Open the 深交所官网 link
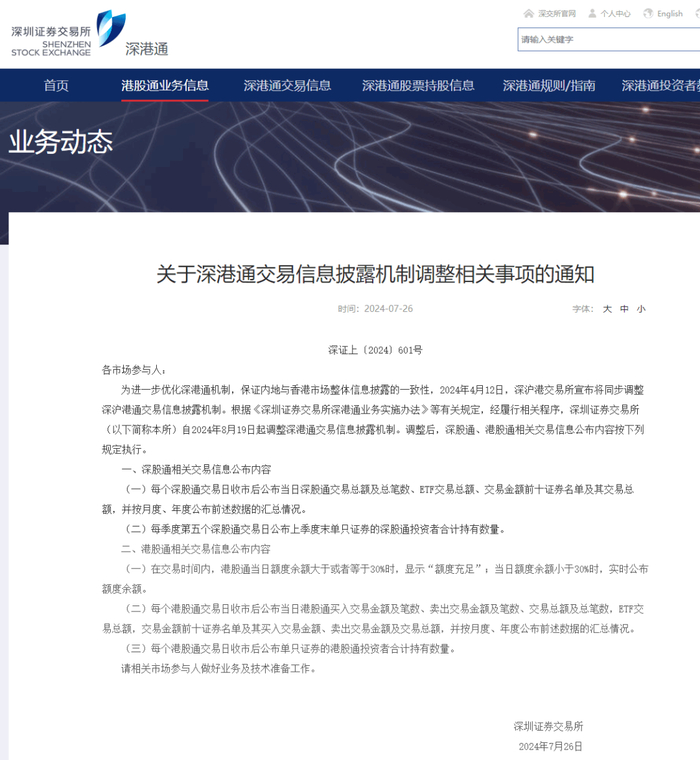 (x=557, y=14)
